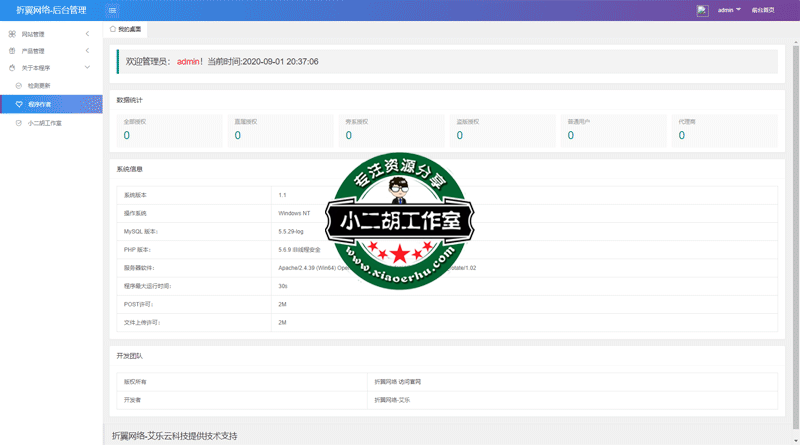Screen dimensions: 800x445
Task: Toggle the sidebar collapse icon in header
Action: (112, 10)
